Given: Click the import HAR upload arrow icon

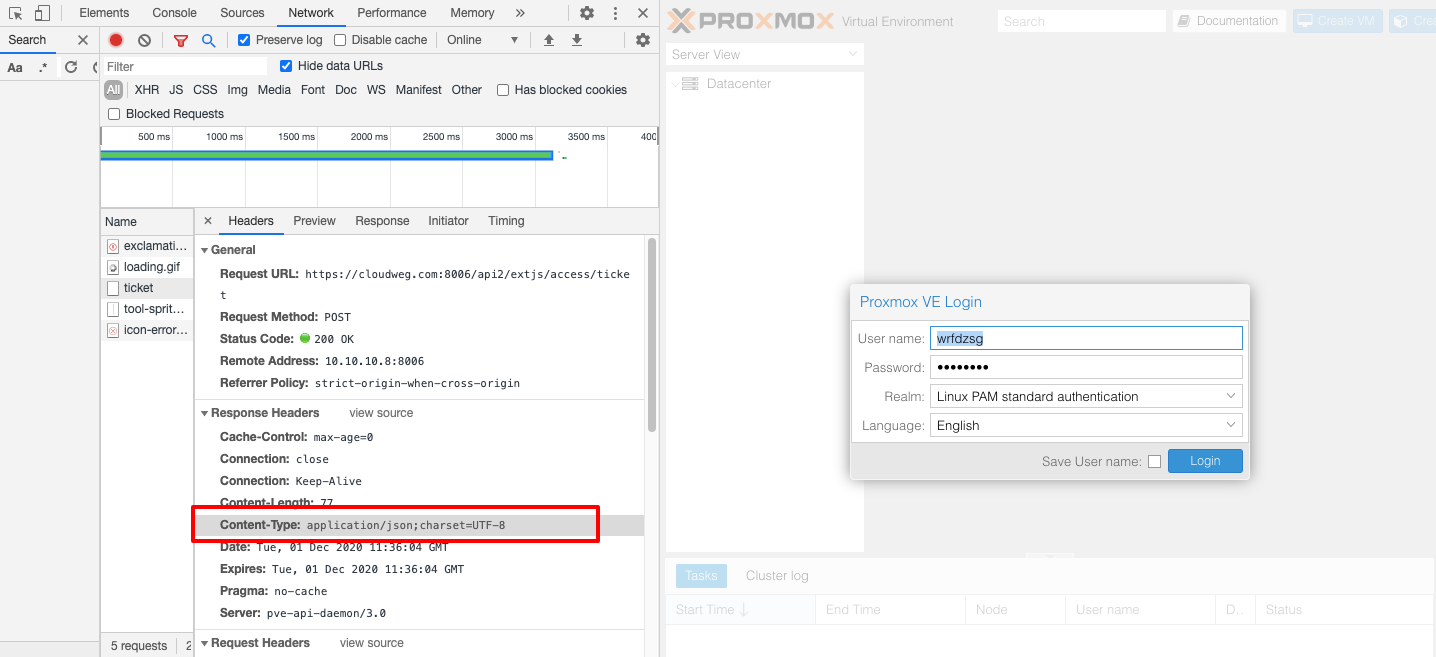Looking at the screenshot, I should point(548,40).
